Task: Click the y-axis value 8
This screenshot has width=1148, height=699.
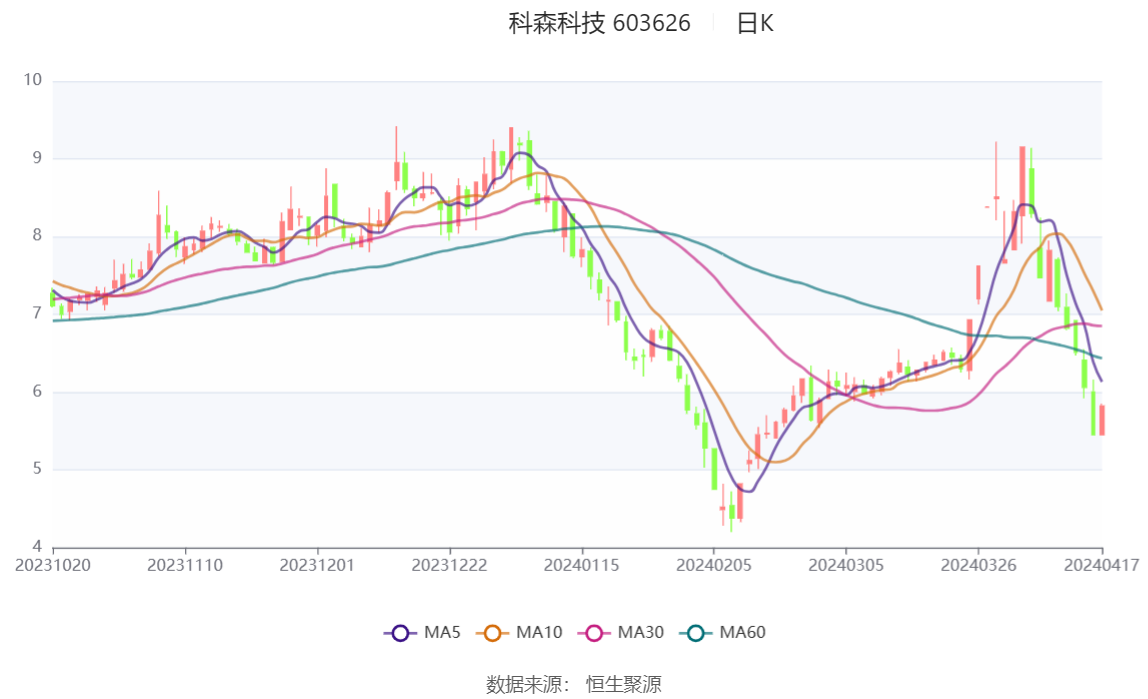Action: (x=37, y=236)
